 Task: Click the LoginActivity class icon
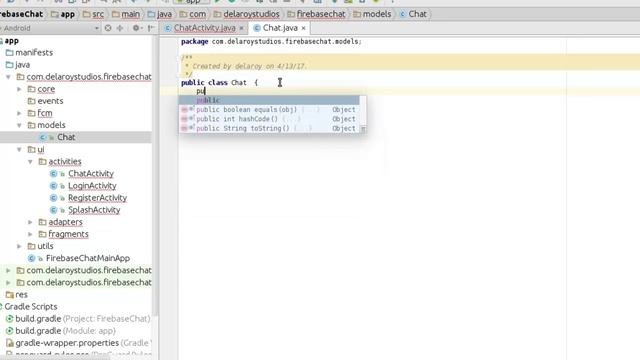click(53, 186)
